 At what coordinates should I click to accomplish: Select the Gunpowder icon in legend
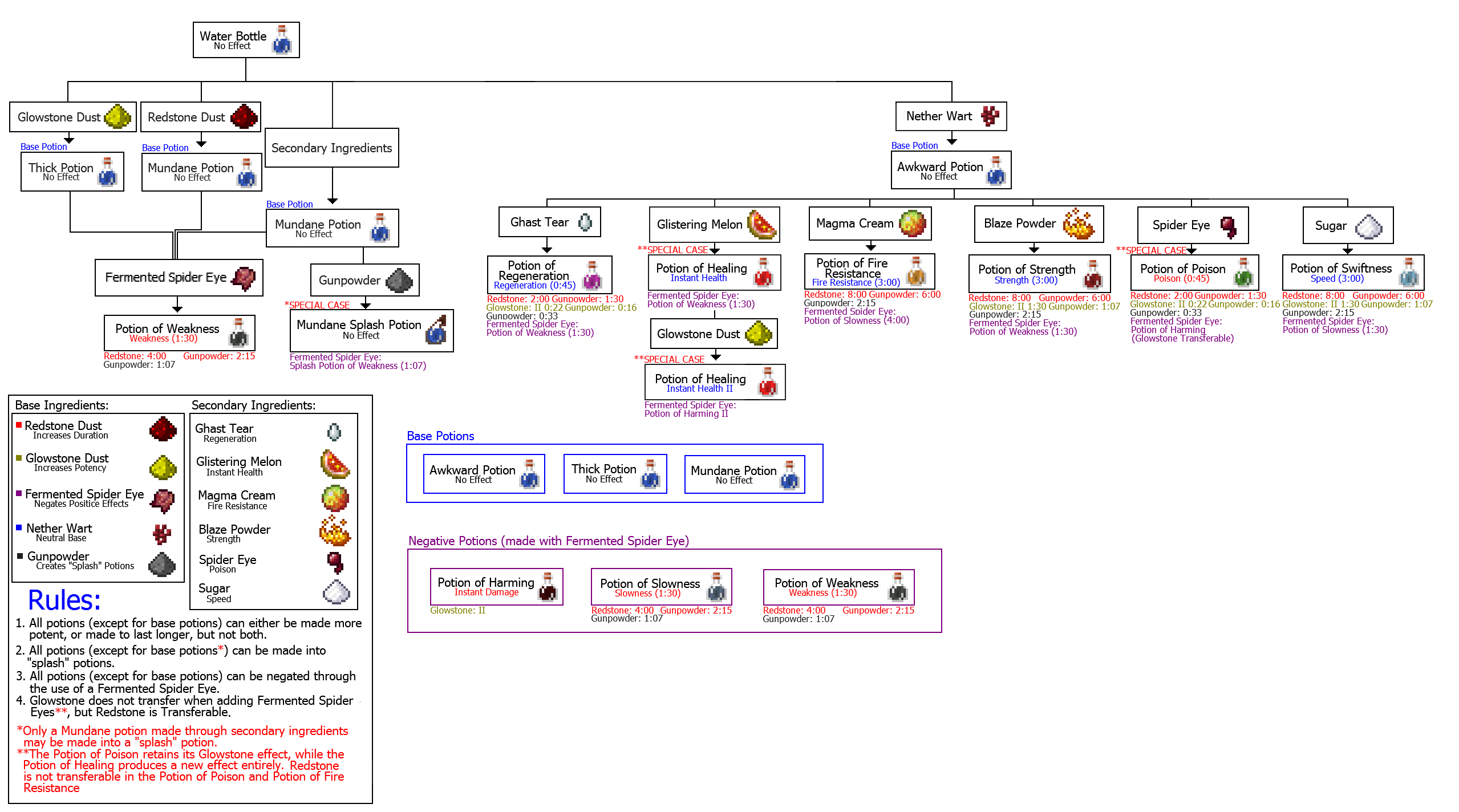pyautogui.click(x=160, y=568)
